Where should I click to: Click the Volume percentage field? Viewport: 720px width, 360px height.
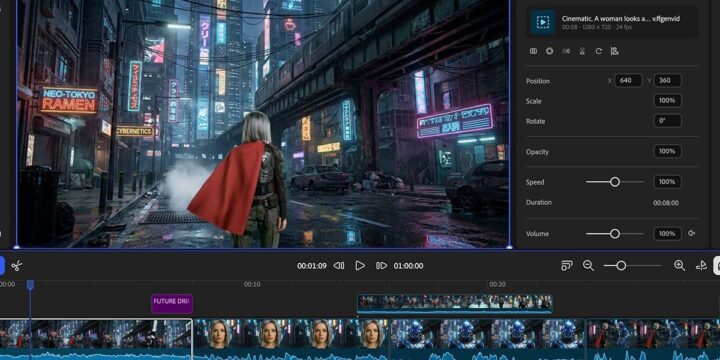coord(667,233)
